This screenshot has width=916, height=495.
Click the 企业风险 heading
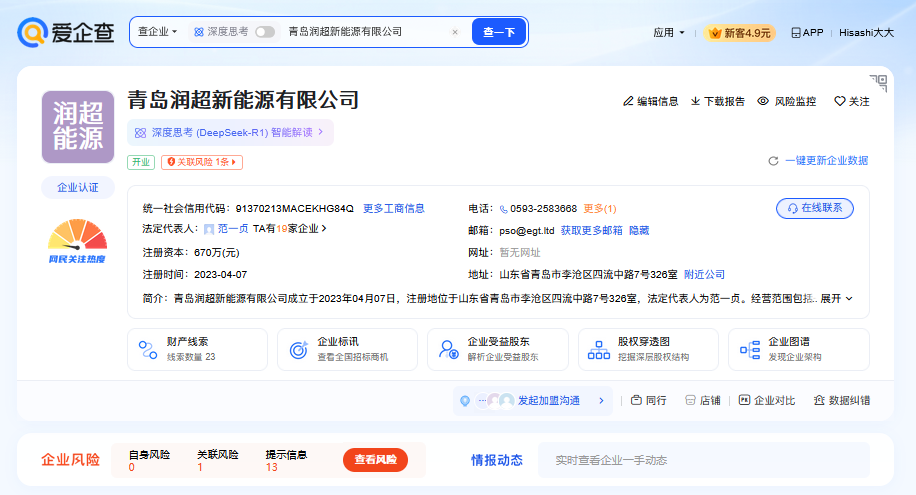[x=70, y=460]
